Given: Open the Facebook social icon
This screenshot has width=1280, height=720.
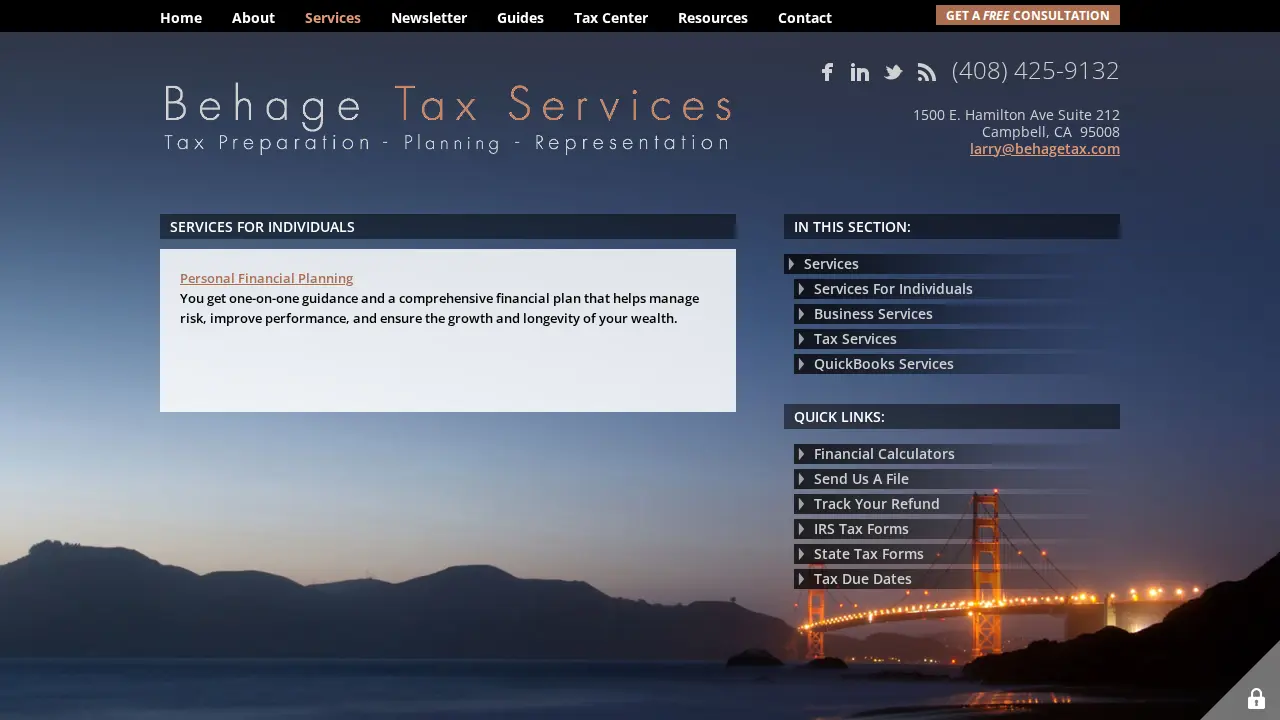Looking at the screenshot, I should click(x=827, y=72).
